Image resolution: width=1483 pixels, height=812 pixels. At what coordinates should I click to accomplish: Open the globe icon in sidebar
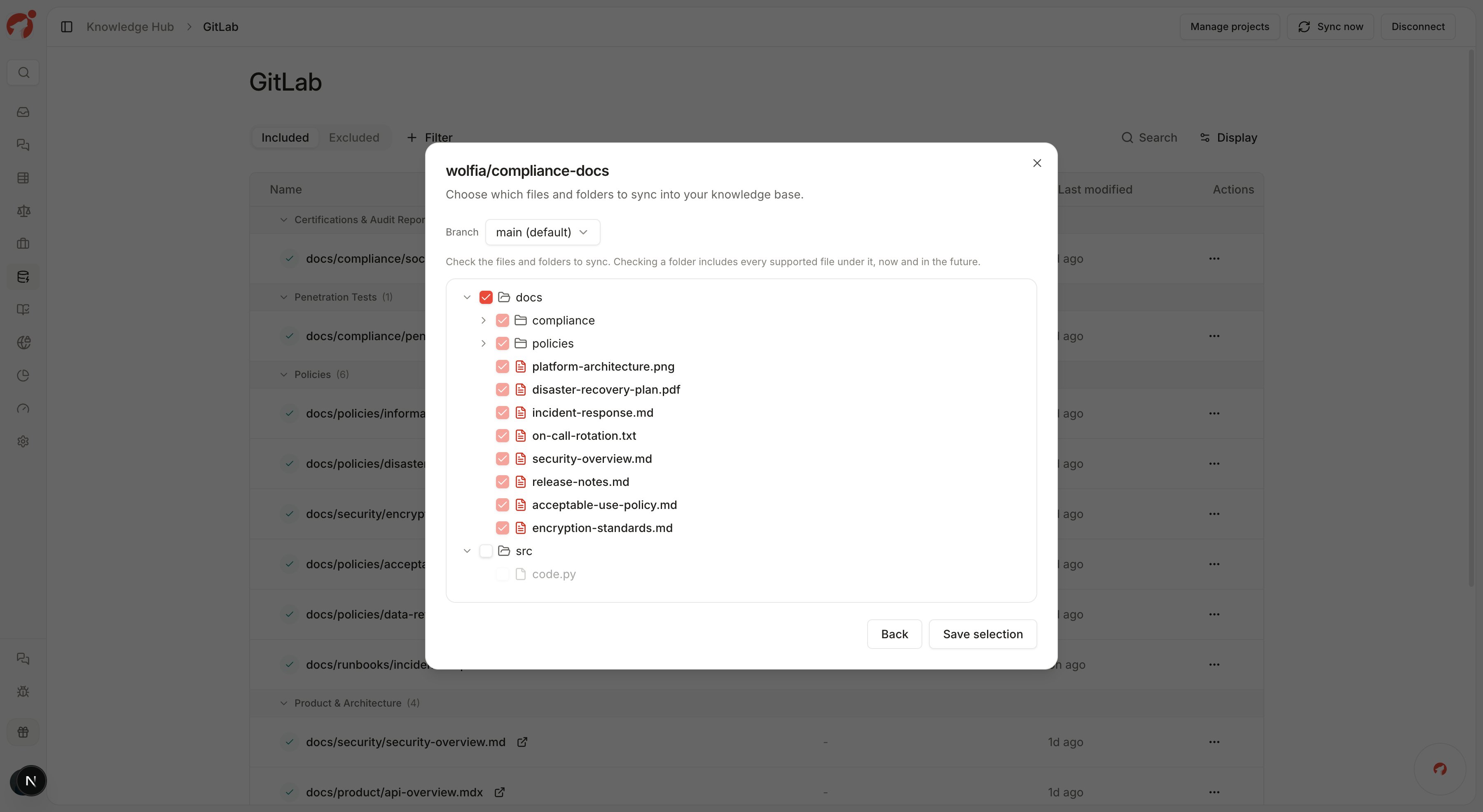(x=23, y=343)
